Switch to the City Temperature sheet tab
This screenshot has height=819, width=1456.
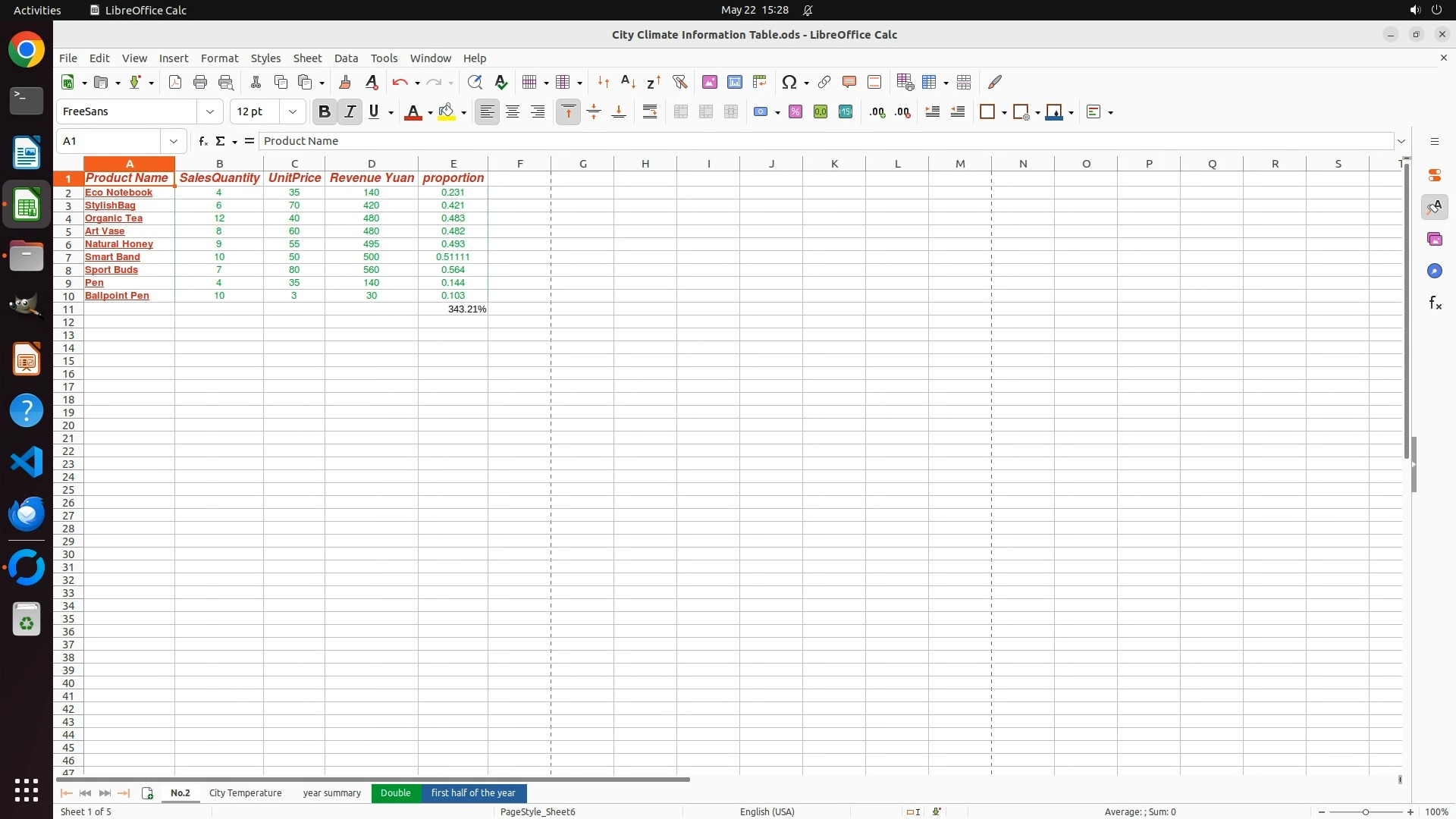(245, 792)
